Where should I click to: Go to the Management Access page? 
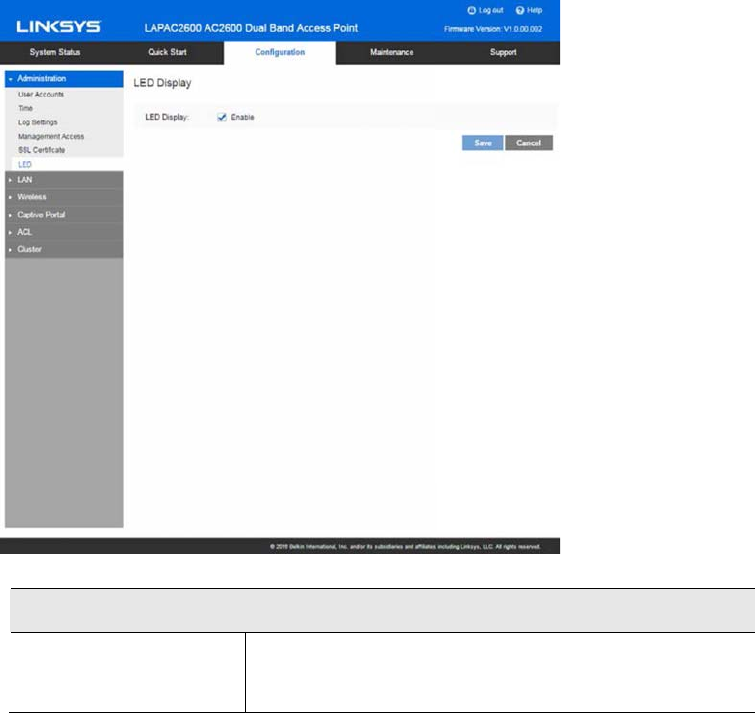point(51,137)
